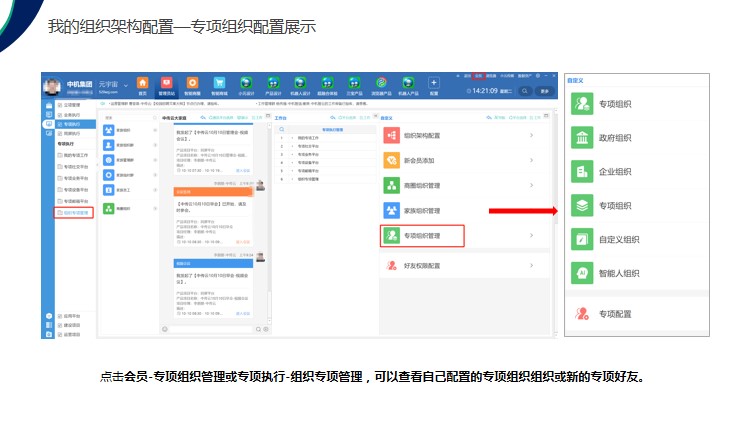Open 我的专项工作 in left sidebar tree
This screenshot has width=750, height=422.
(76, 155)
